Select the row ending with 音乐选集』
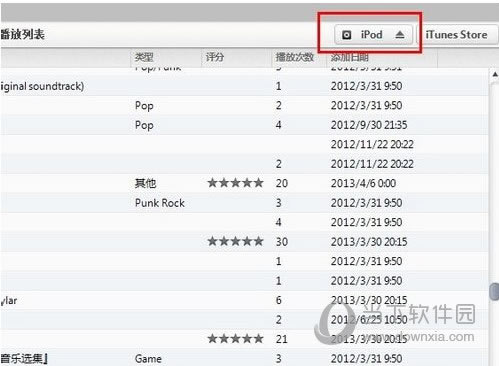The image size is (499, 366). point(244,358)
